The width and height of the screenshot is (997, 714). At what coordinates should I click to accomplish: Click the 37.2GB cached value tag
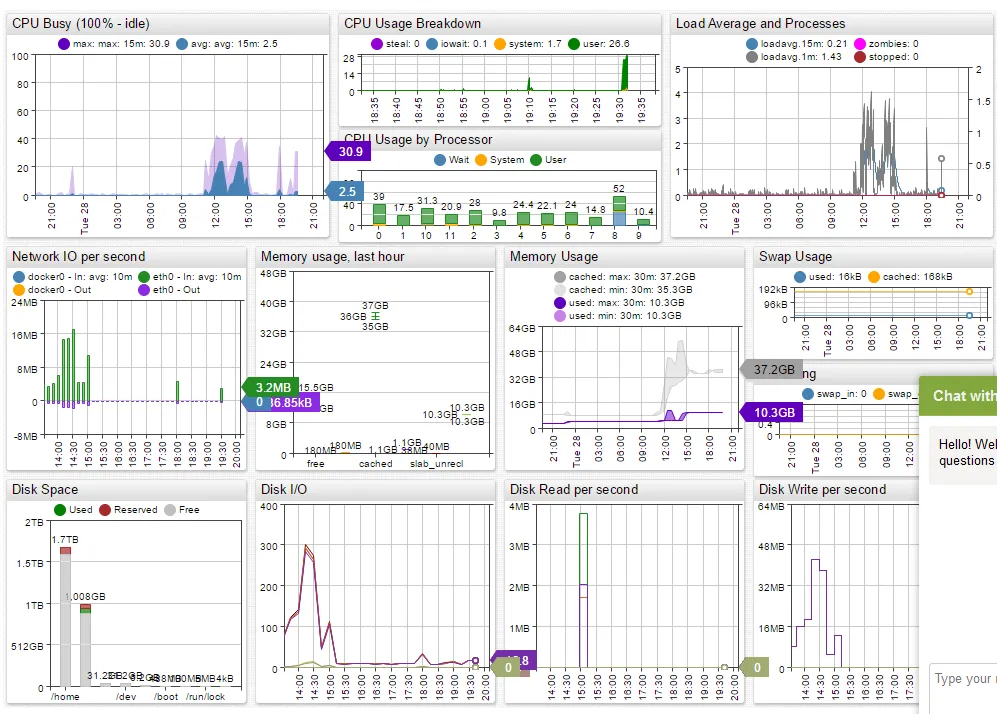tap(772, 369)
